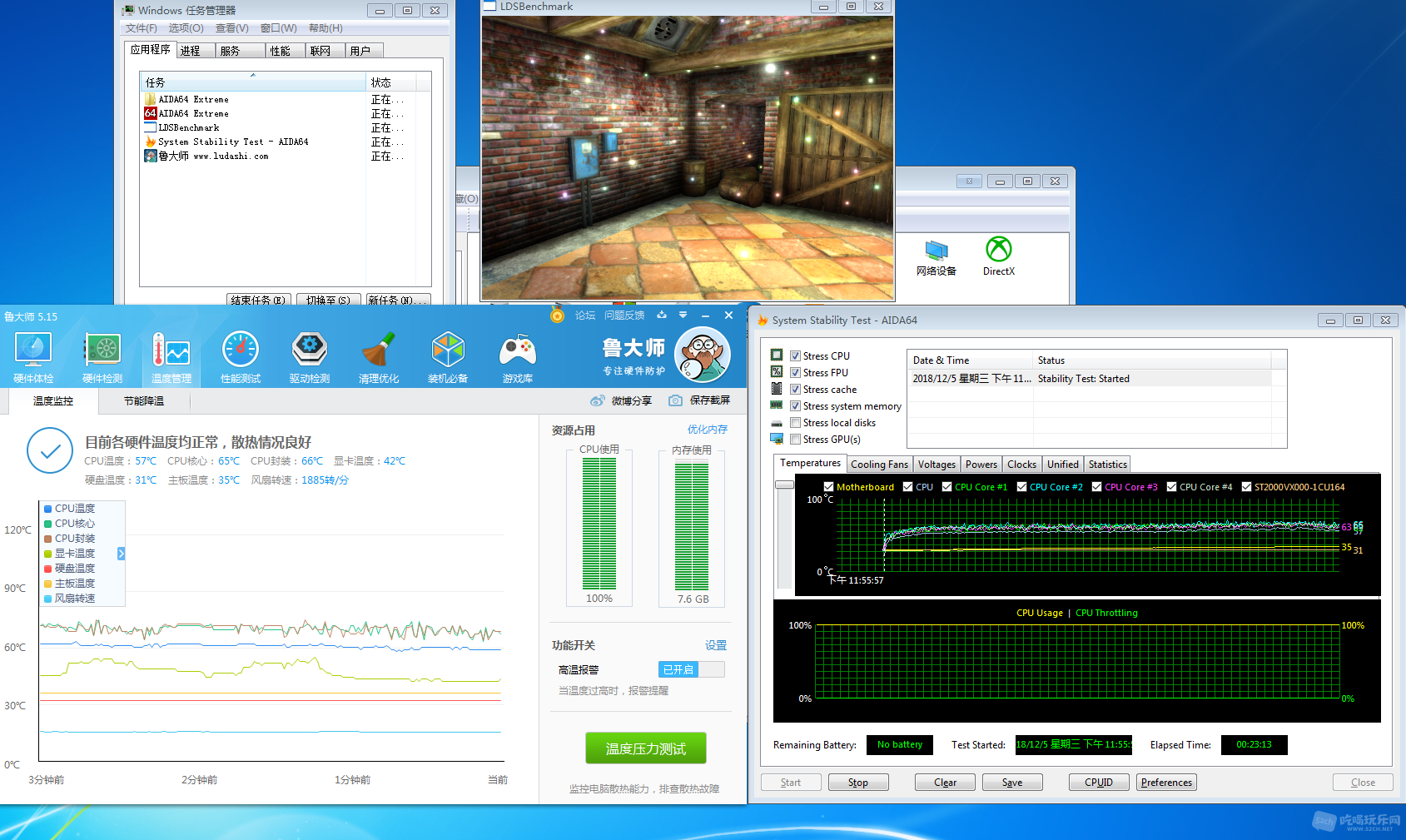Enable Stress GPU(s) checkbox
Viewport: 1406px width, 840px height.
(x=795, y=439)
